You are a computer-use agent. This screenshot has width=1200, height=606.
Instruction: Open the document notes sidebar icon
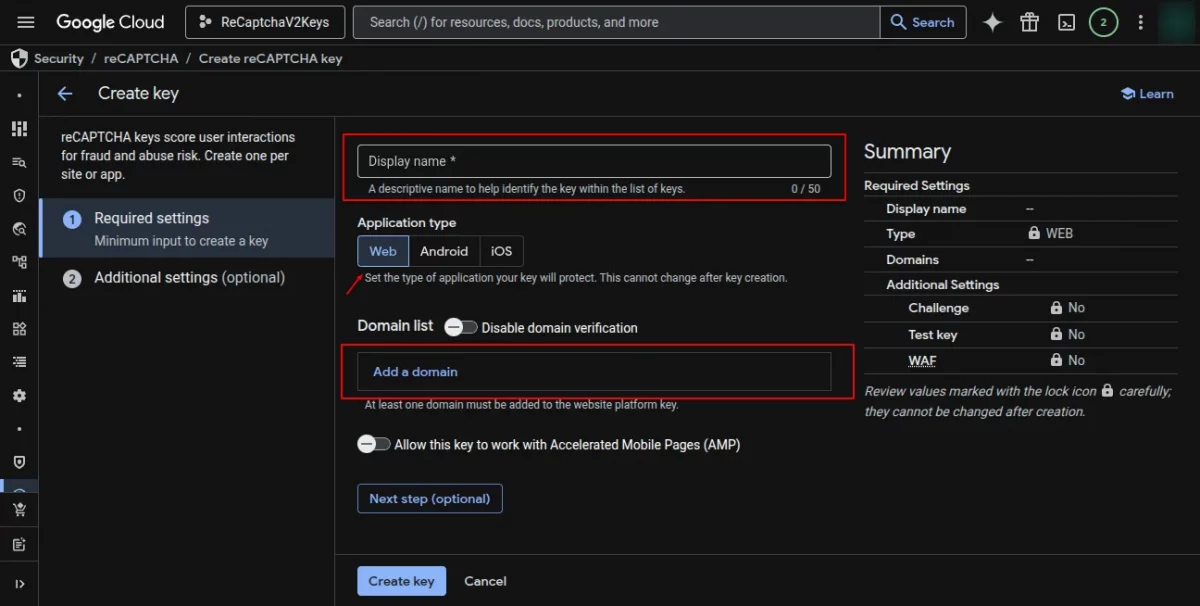click(19, 544)
